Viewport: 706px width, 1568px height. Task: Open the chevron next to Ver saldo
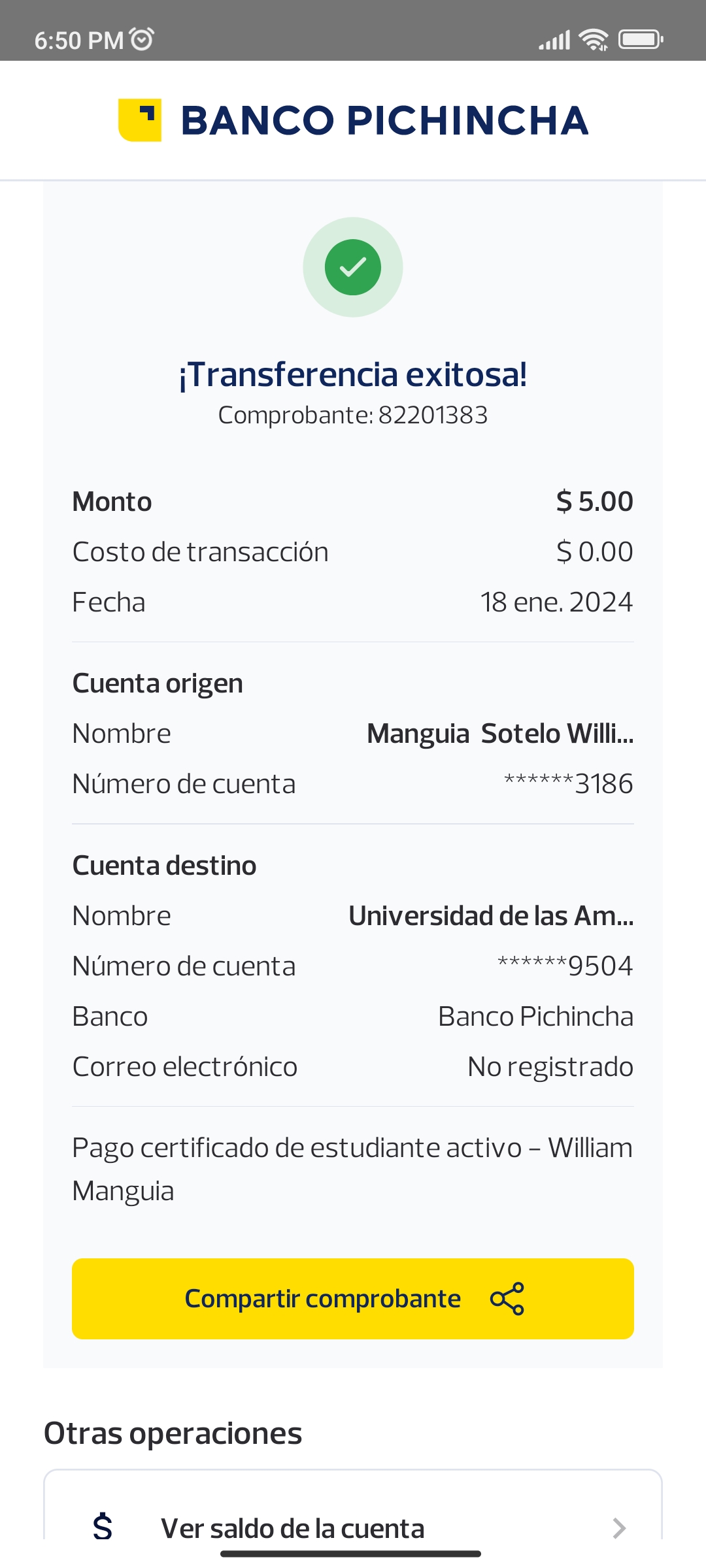[618, 1527]
